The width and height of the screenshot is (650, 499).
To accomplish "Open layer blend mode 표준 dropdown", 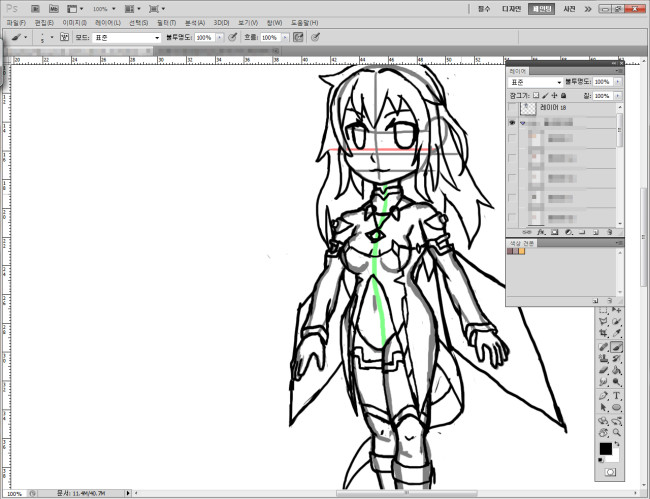I will coord(535,82).
